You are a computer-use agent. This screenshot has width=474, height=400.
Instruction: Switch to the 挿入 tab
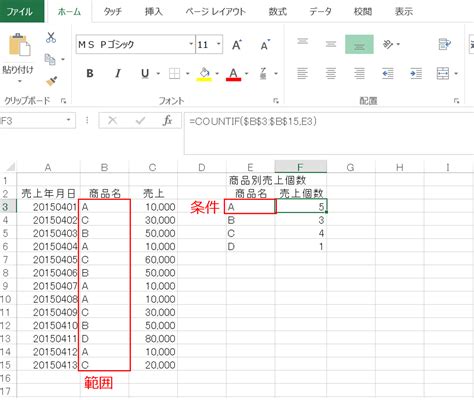click(x=153, y=12)
